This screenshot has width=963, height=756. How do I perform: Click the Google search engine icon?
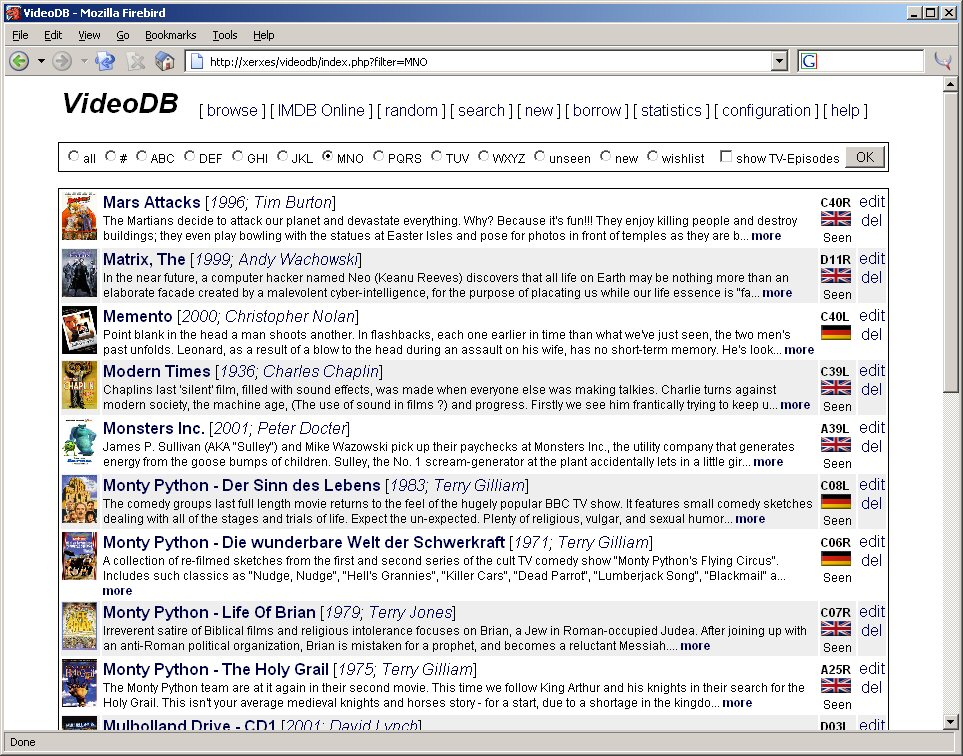pyautogui.click(x=809, y=61)
